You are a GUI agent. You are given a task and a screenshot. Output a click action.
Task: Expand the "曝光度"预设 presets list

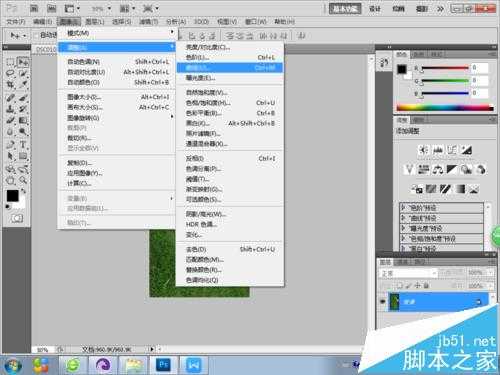pos(403,228)
